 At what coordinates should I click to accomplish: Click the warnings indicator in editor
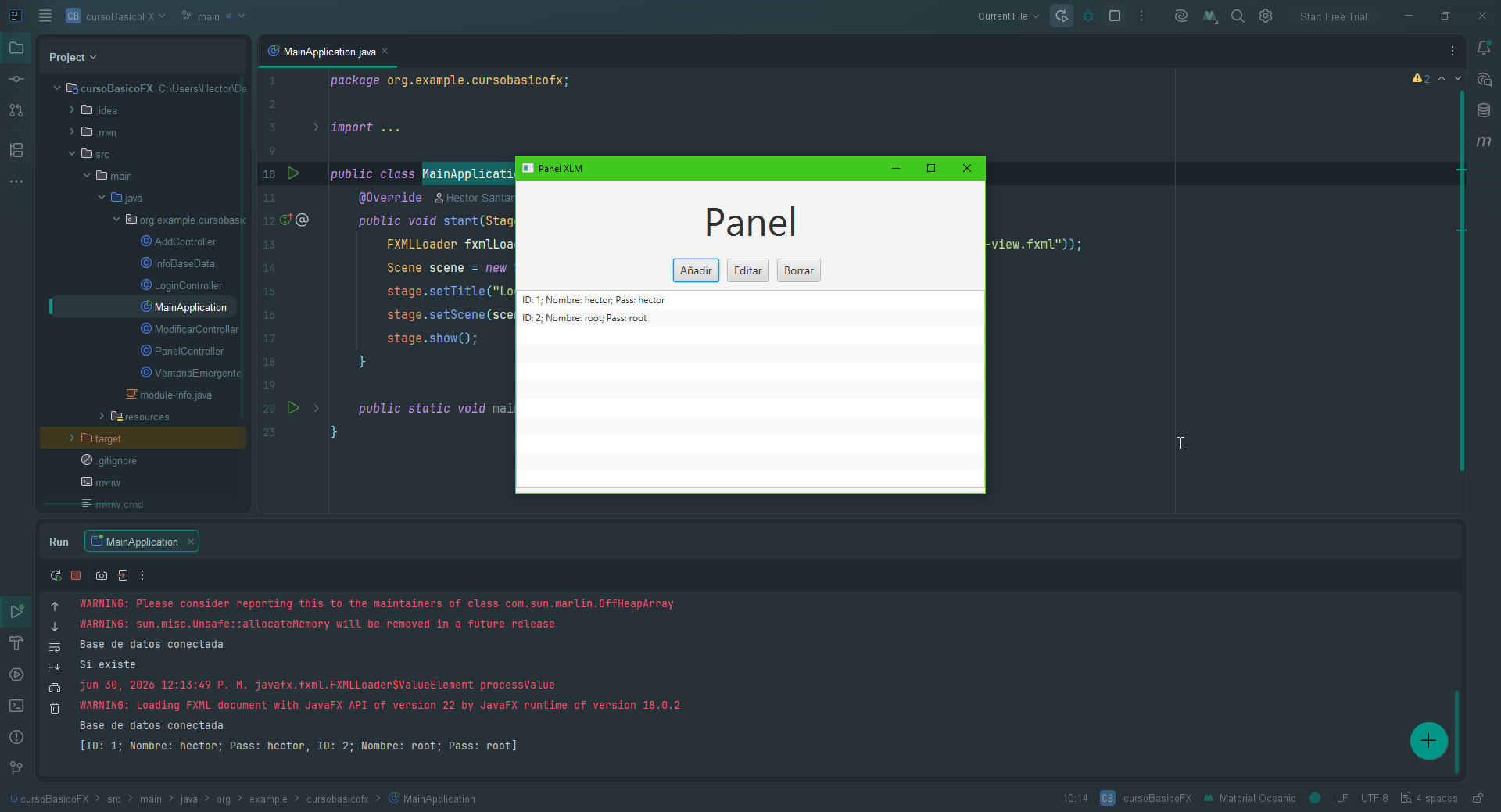[x=1421, y=78]
